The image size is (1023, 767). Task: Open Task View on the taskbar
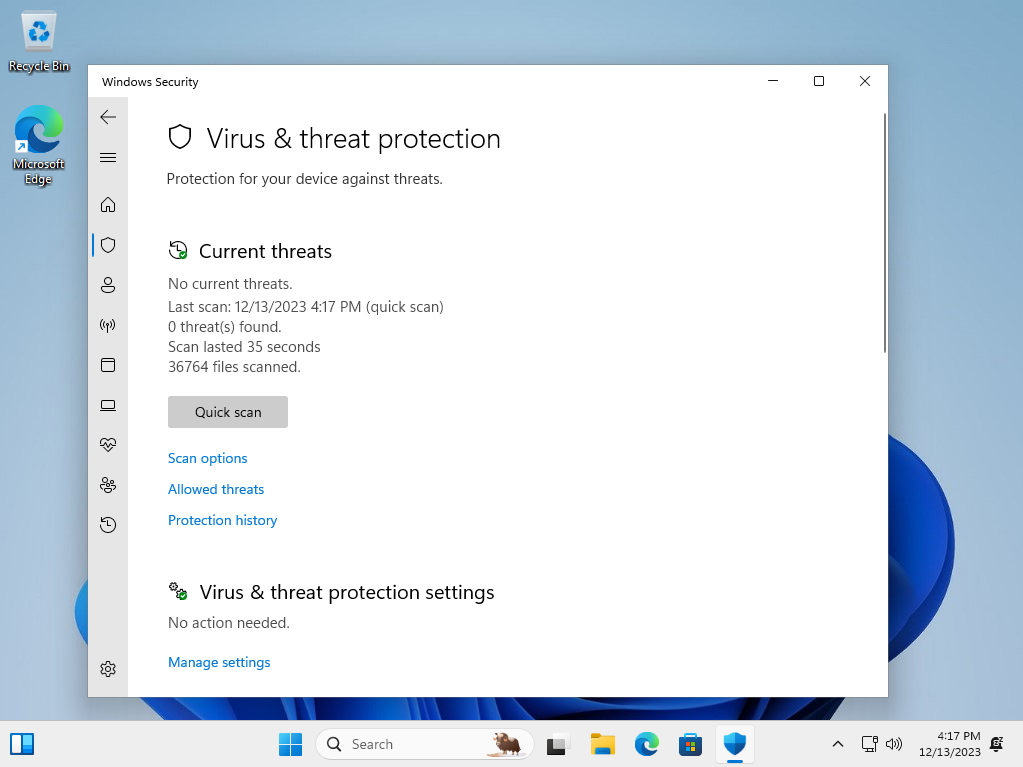[x=558, y=744]
